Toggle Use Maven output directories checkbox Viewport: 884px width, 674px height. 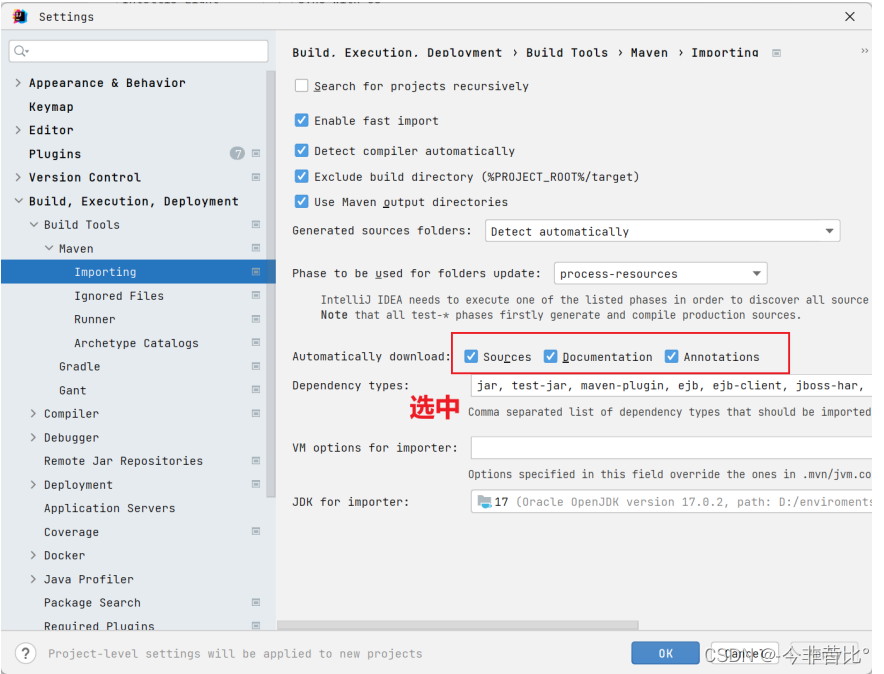[302, 202]
